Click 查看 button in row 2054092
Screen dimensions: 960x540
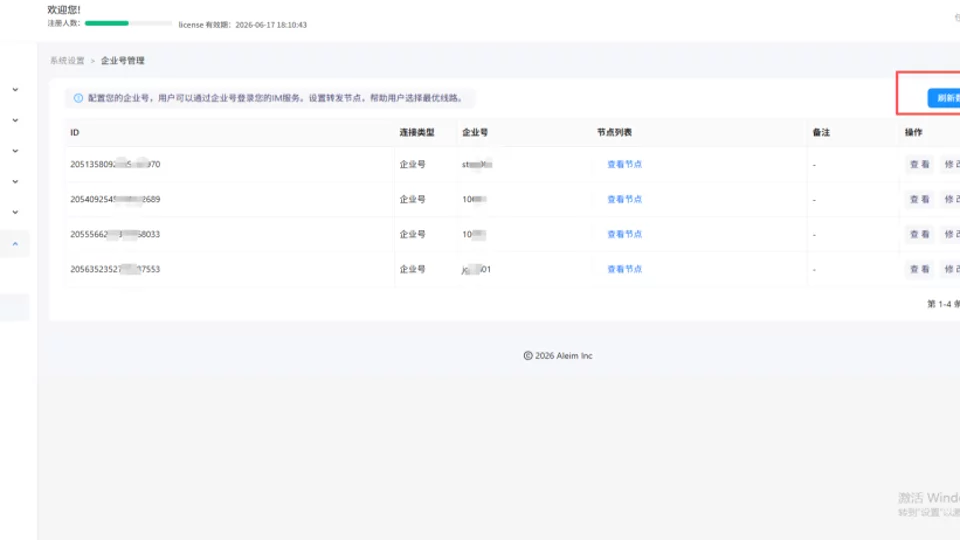tap(920, 199)
